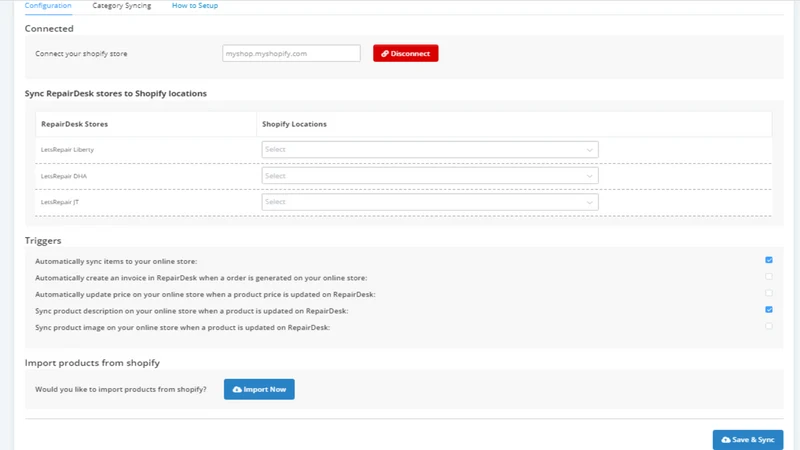Click the Save & Sync button

pyautogui.click(x=748, y=440)
